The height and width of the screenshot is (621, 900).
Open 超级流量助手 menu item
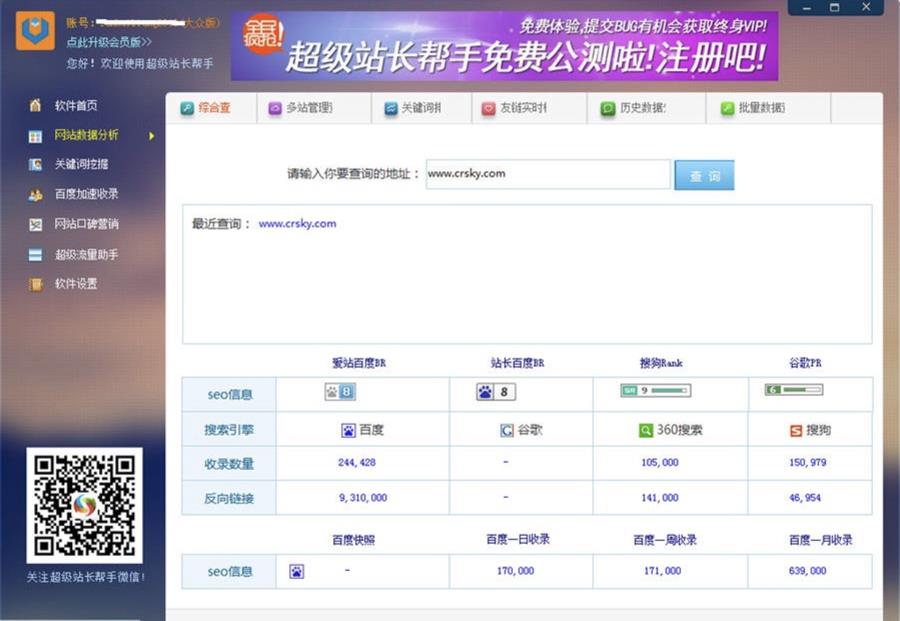point(86,254)
